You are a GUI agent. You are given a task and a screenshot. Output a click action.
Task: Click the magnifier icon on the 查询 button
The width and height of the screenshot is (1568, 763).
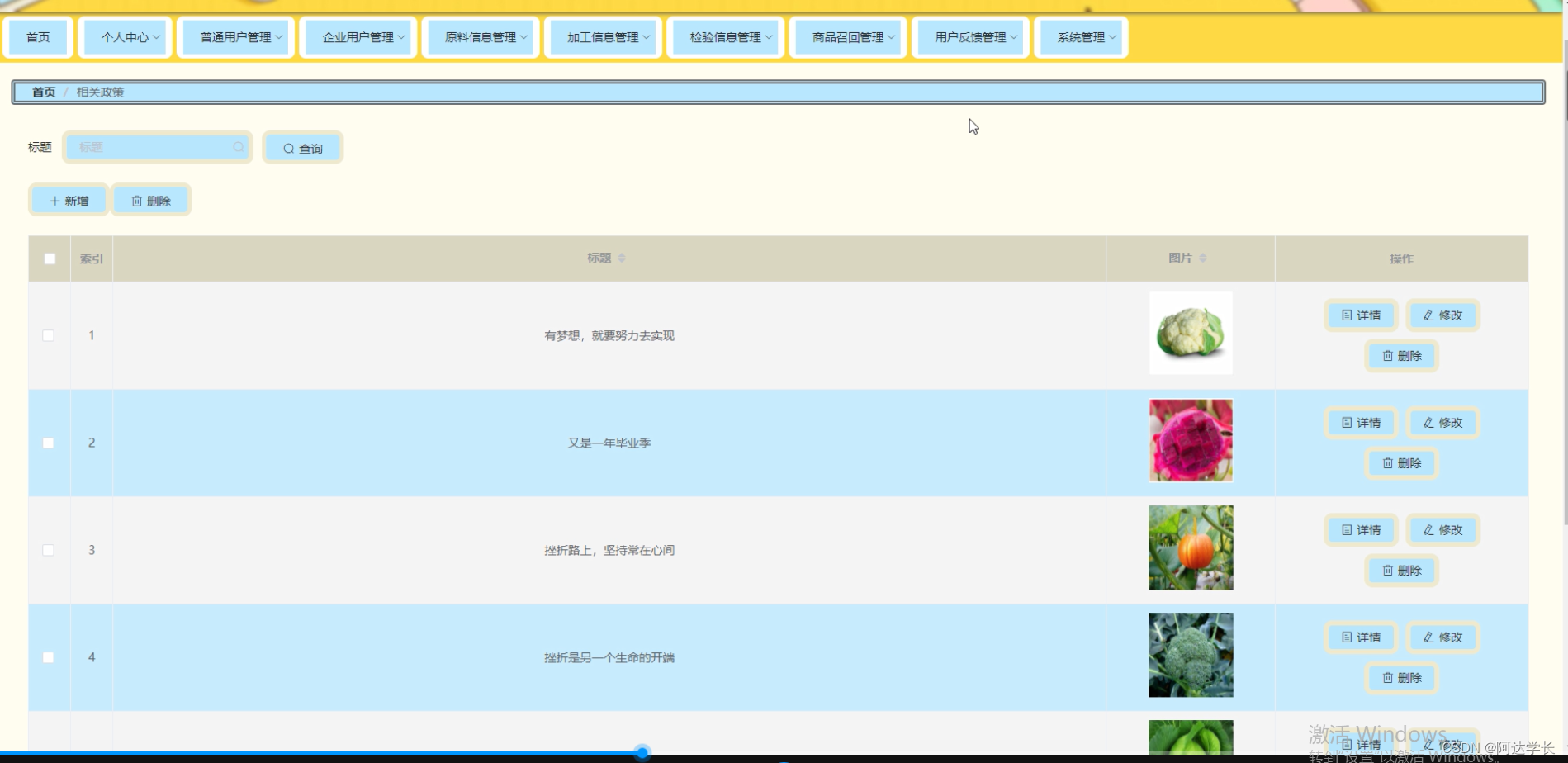pos(288,148)
